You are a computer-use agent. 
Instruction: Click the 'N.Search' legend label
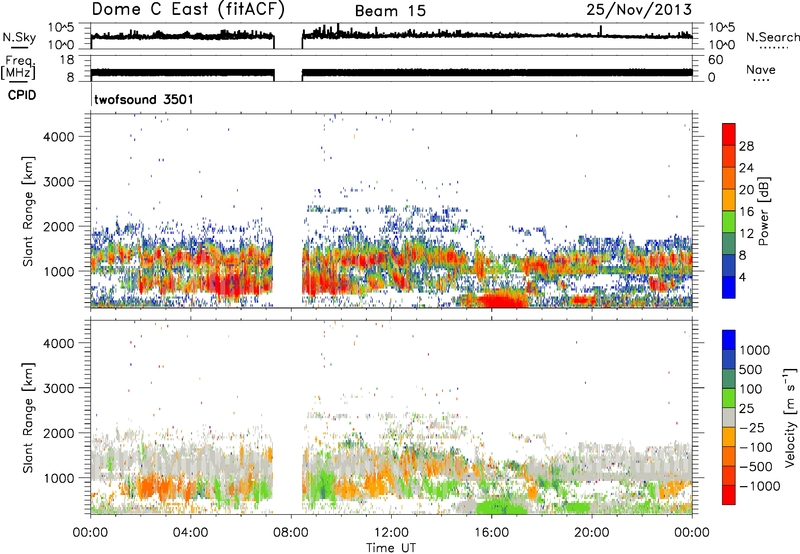772,37
